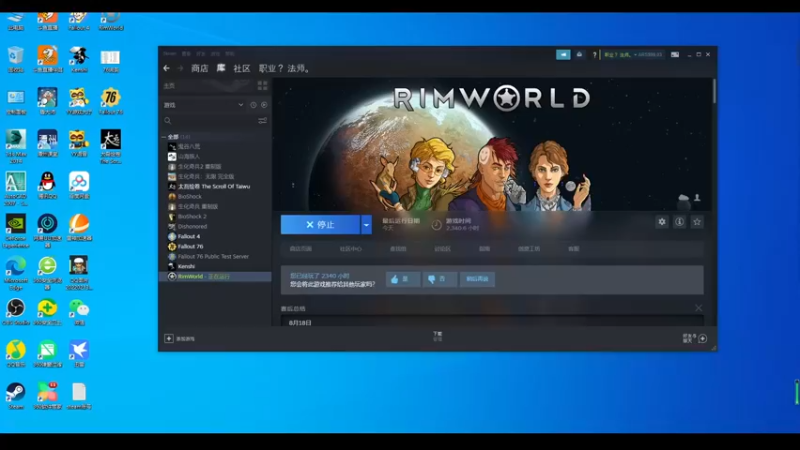Open advanced filter settings icon

pyautogui.click(x=262, y=121)
